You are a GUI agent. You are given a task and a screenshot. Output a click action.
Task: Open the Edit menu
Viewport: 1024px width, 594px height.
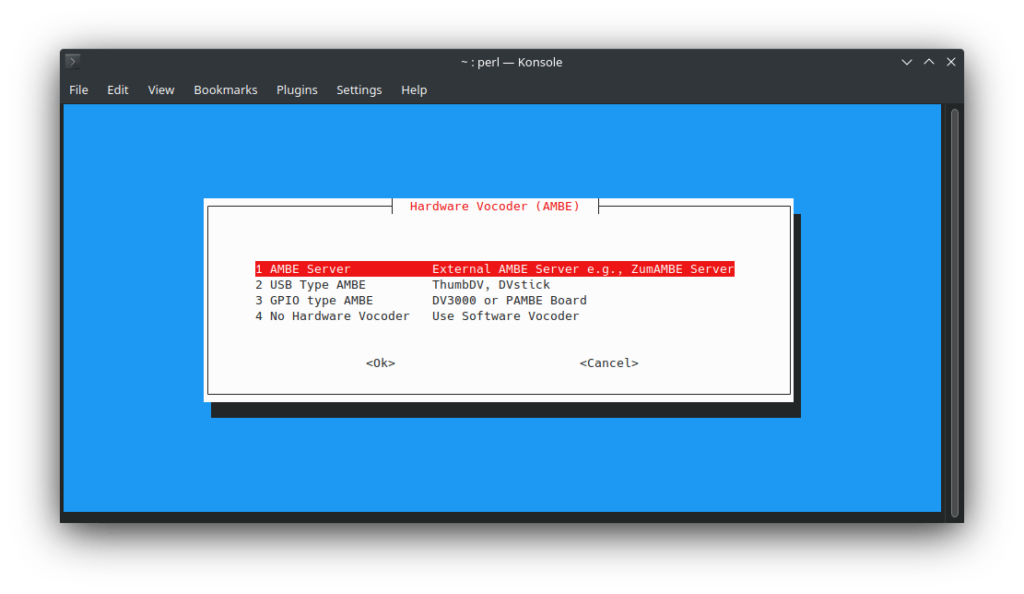[x=118, y=90]
